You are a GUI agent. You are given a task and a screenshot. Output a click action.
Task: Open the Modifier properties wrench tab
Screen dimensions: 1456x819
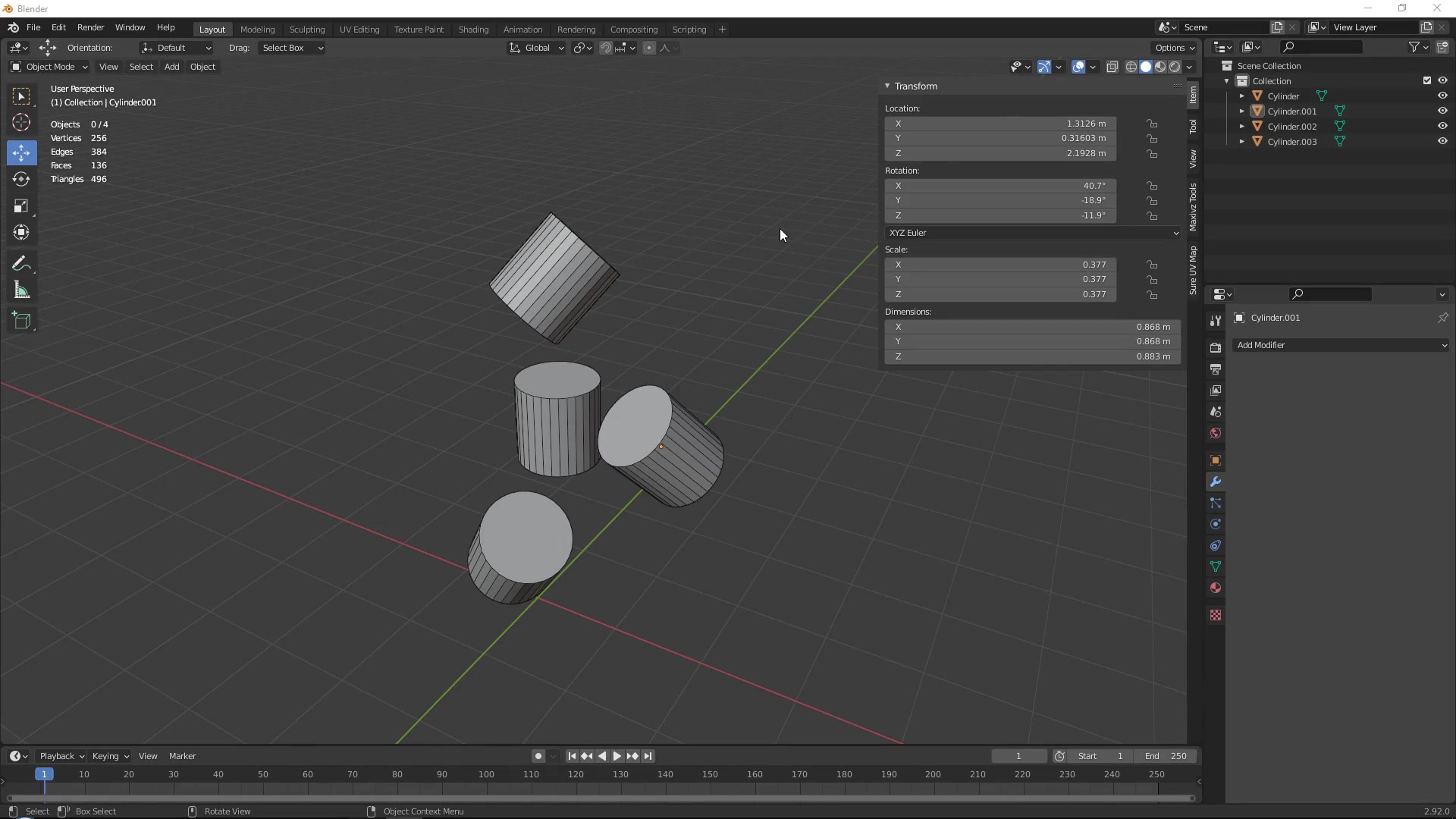point(1216,482)
